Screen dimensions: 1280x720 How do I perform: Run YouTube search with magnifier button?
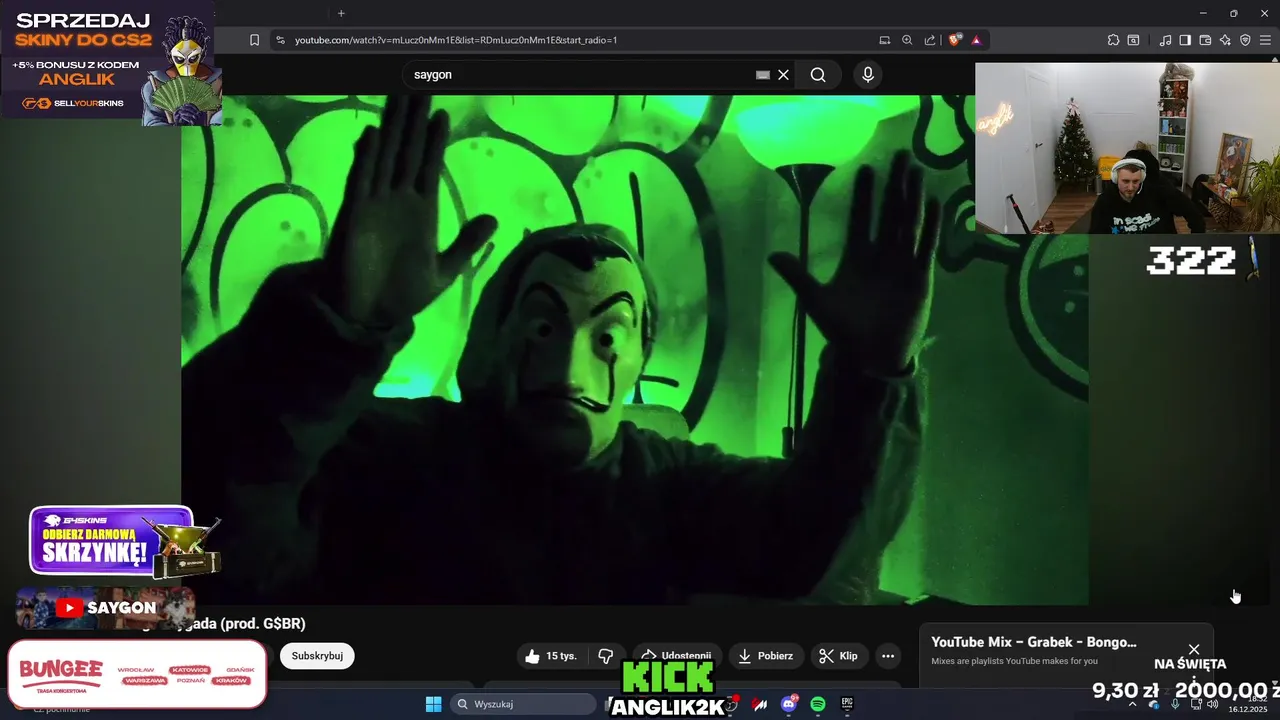(x=818, y=75)
